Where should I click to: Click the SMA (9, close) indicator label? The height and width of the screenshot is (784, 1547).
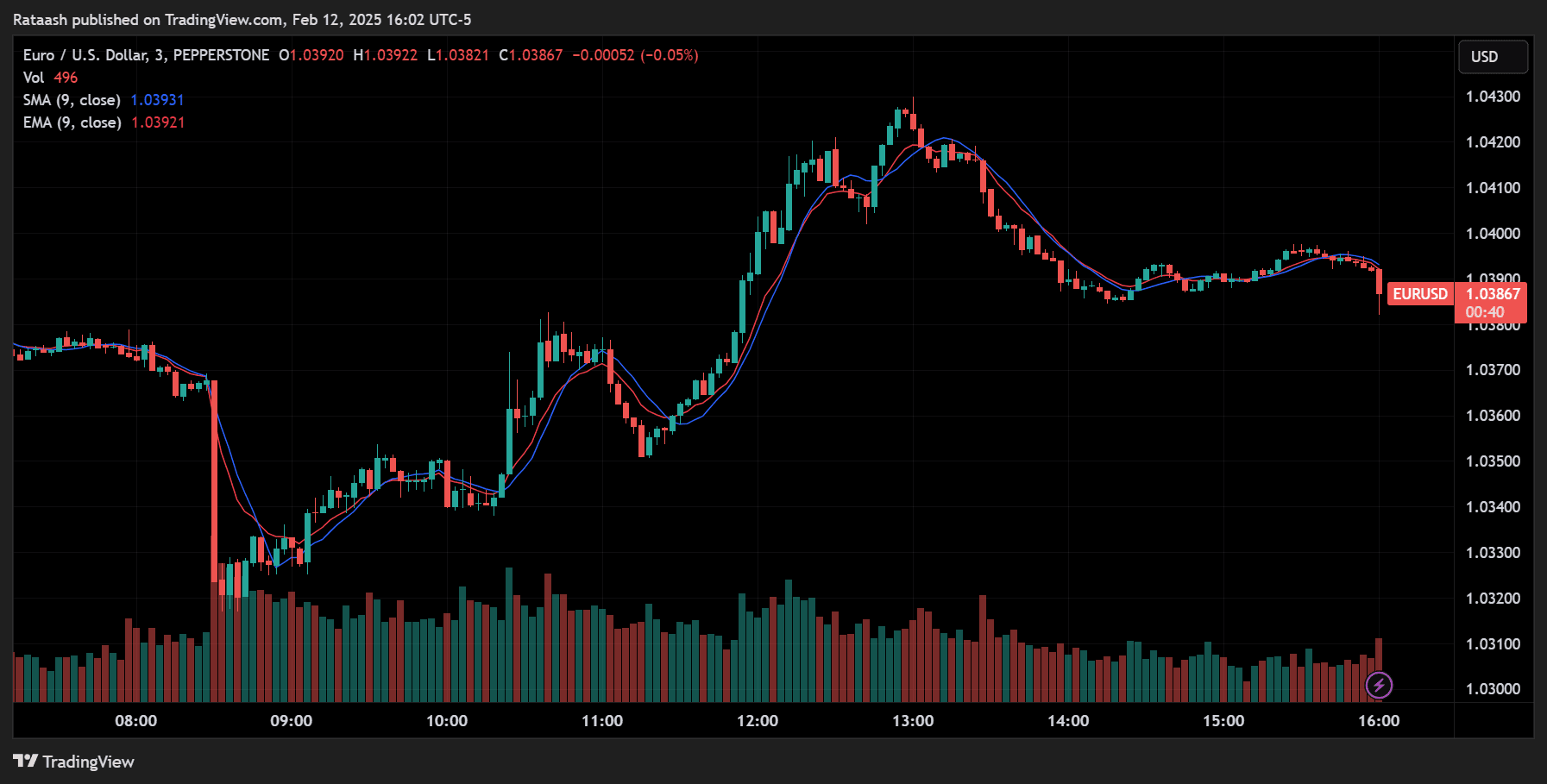coord(72,100)
